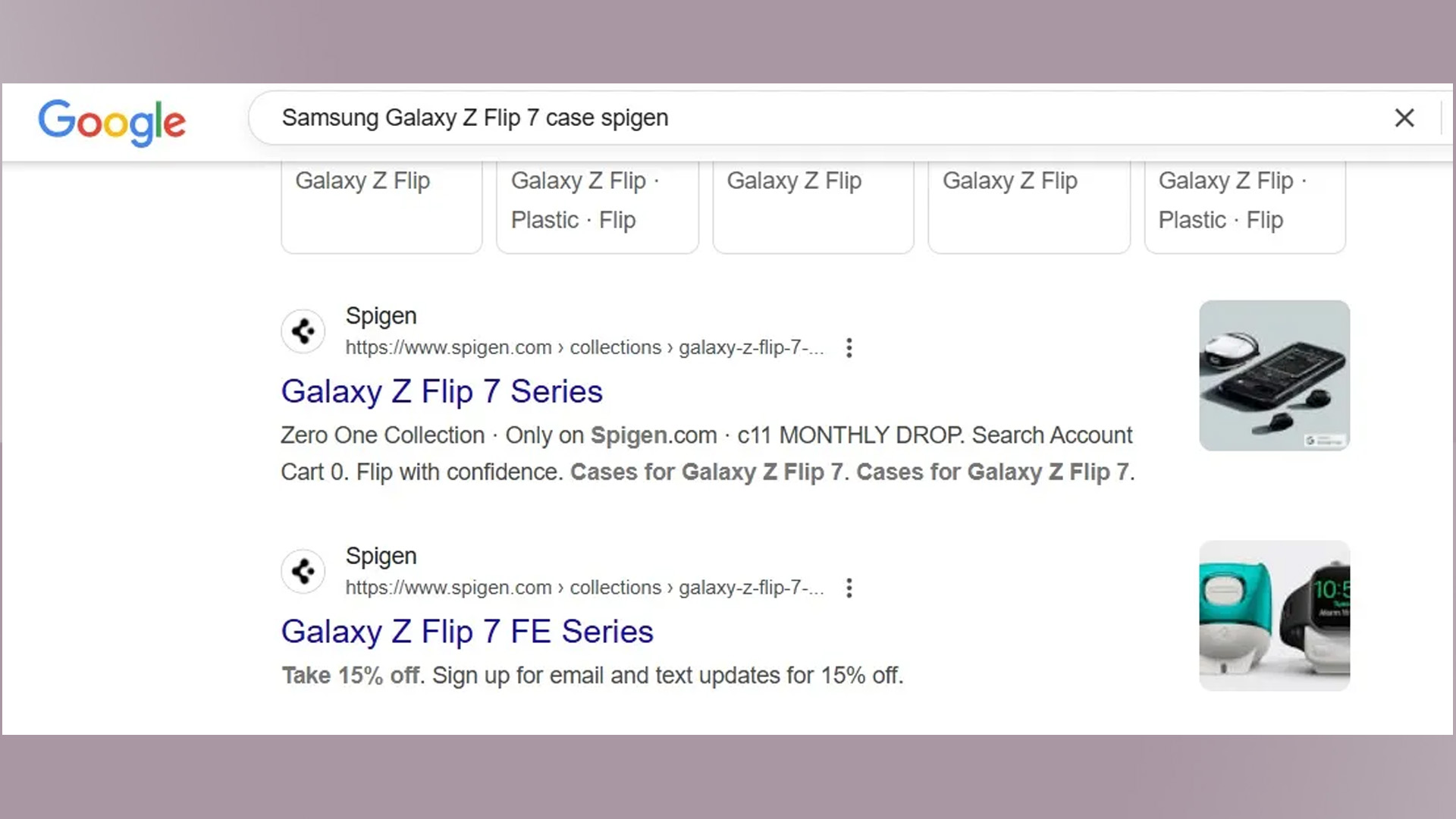The image size is (1456, 819).
Task: Select the second card labeled Galaxy Z Flip · Plastic · Flip
Action: pyautogui.click(x=598, y=206)
